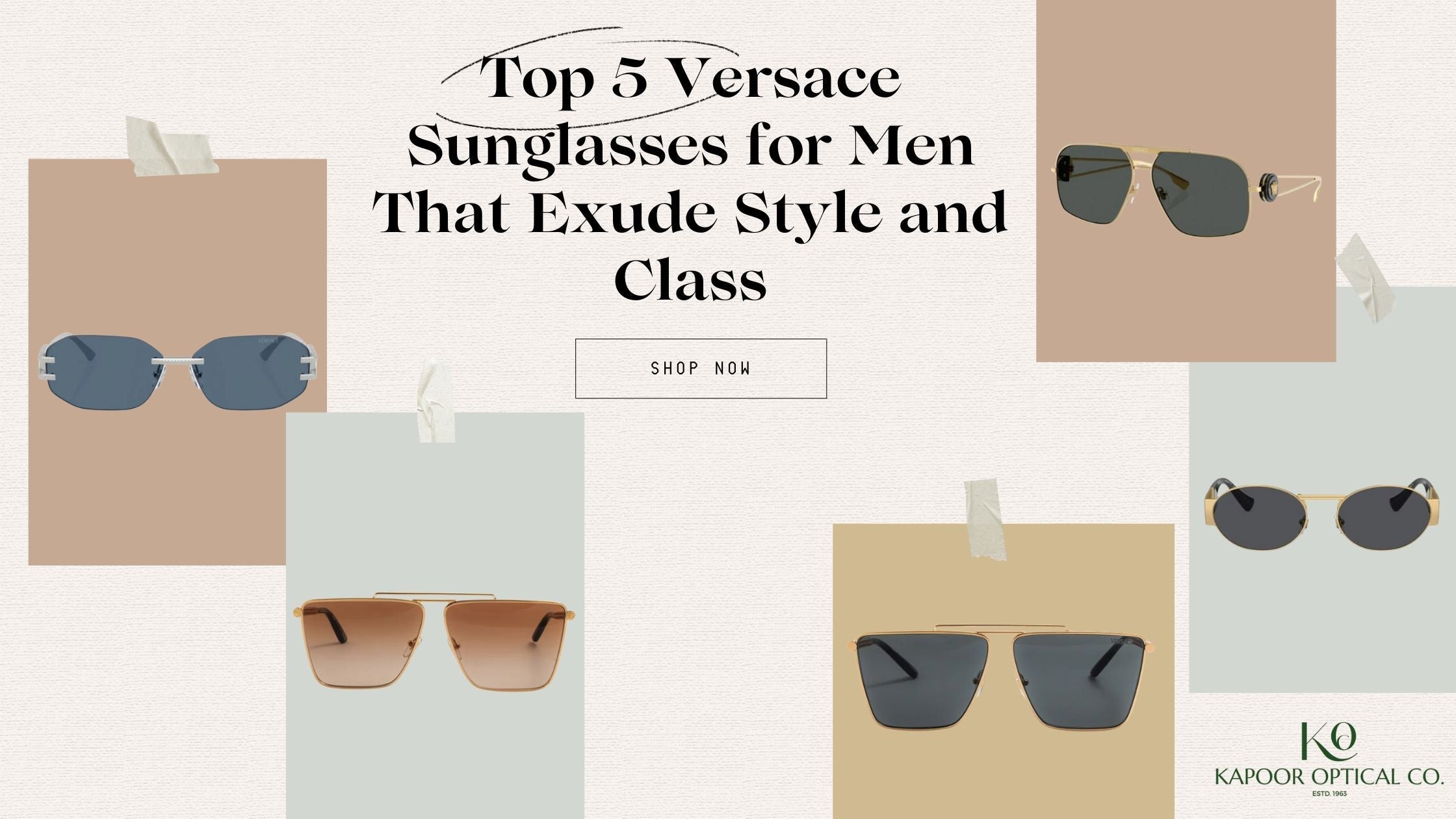This screenshot has height=819, width=1456.
Task: Click the tape piece on the oval sunglasses card
Action: [1365, 278]
